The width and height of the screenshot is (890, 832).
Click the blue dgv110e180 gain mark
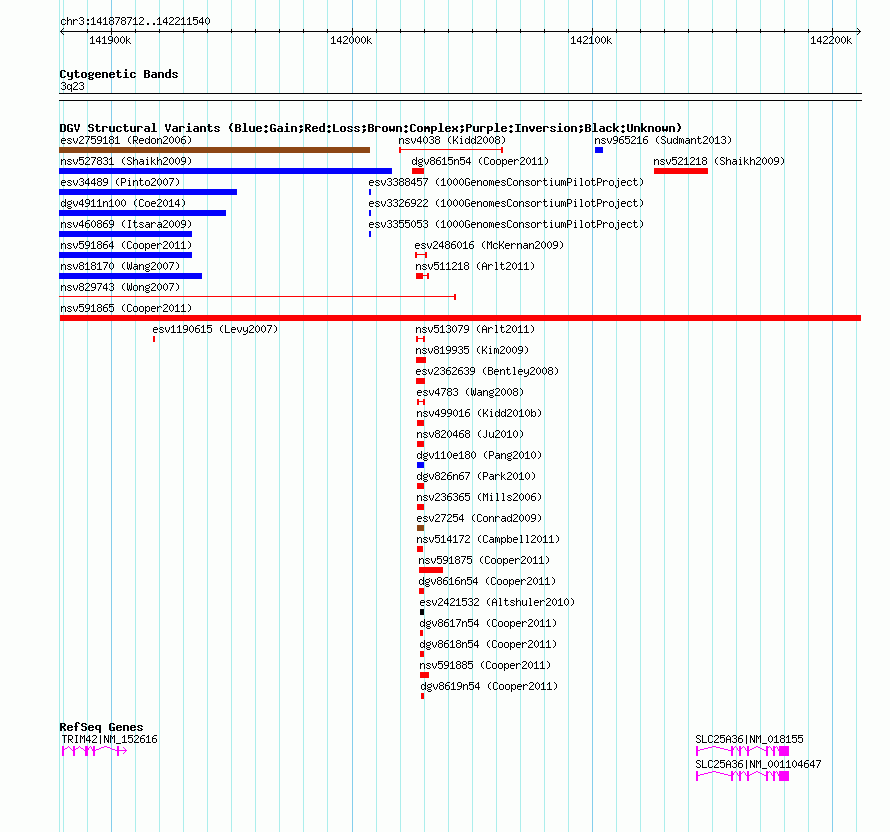(x=421, y=465)
